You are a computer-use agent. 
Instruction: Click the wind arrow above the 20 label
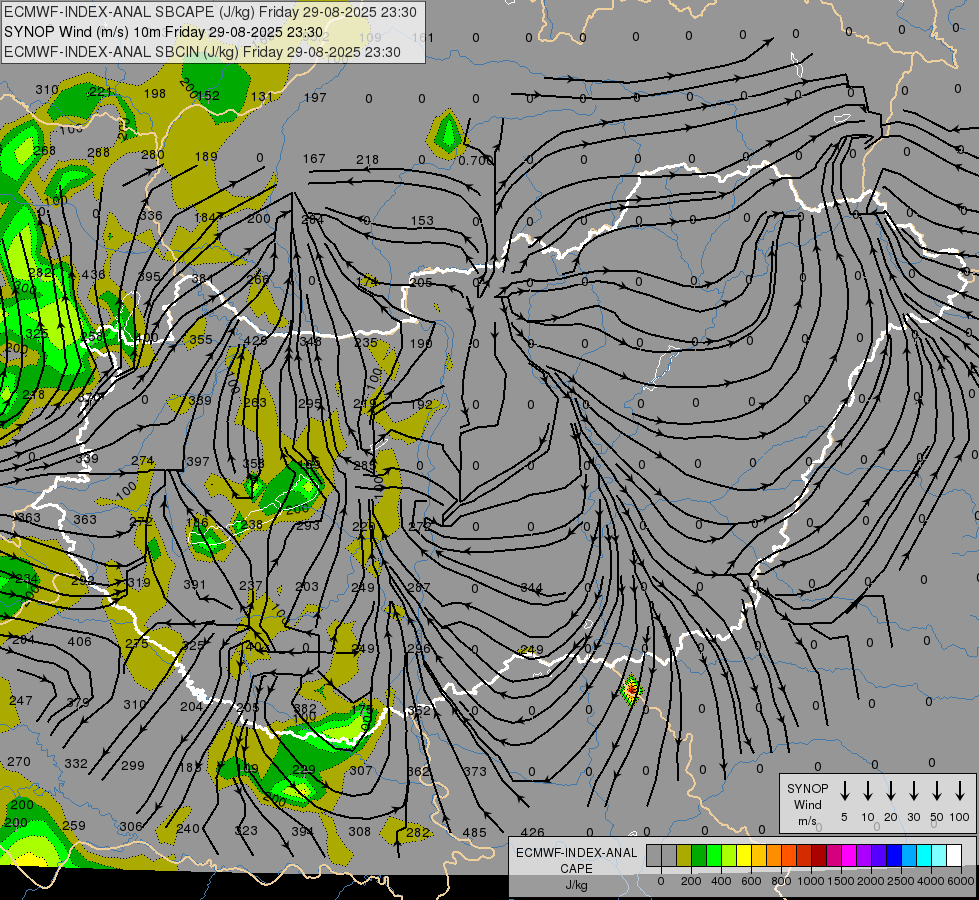pos(890,791)
